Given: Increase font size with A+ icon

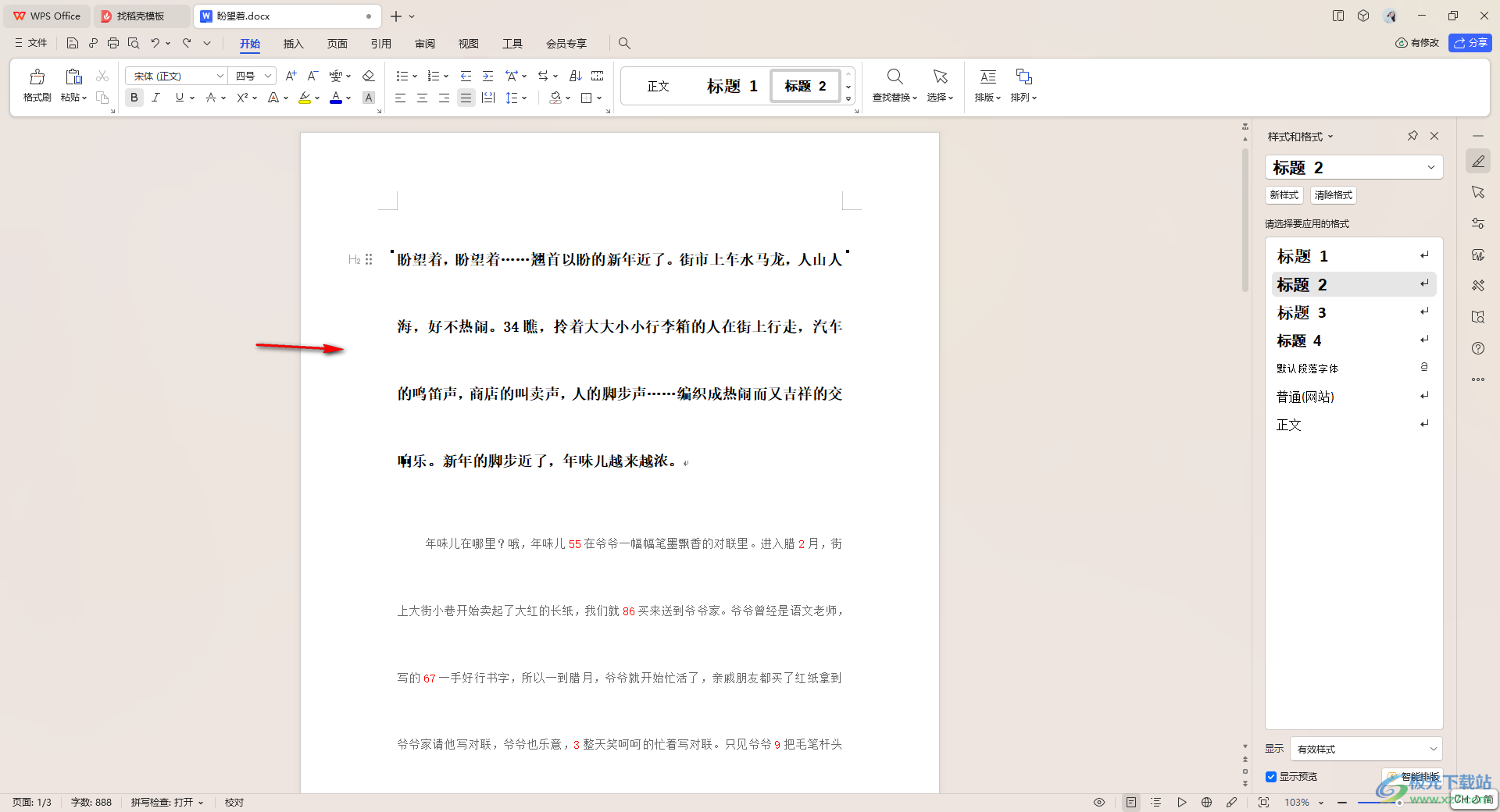Looking at the screenshot, I should point(291,76).
